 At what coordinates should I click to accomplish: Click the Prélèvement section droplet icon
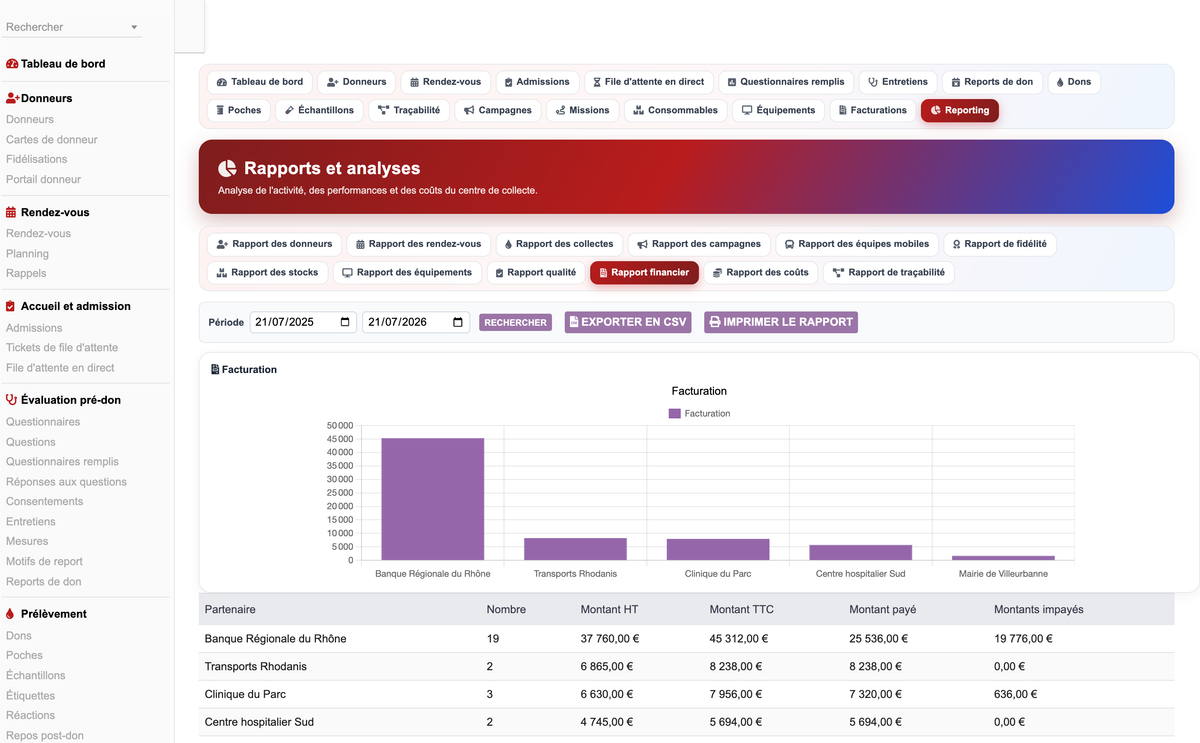pos(10,614)
